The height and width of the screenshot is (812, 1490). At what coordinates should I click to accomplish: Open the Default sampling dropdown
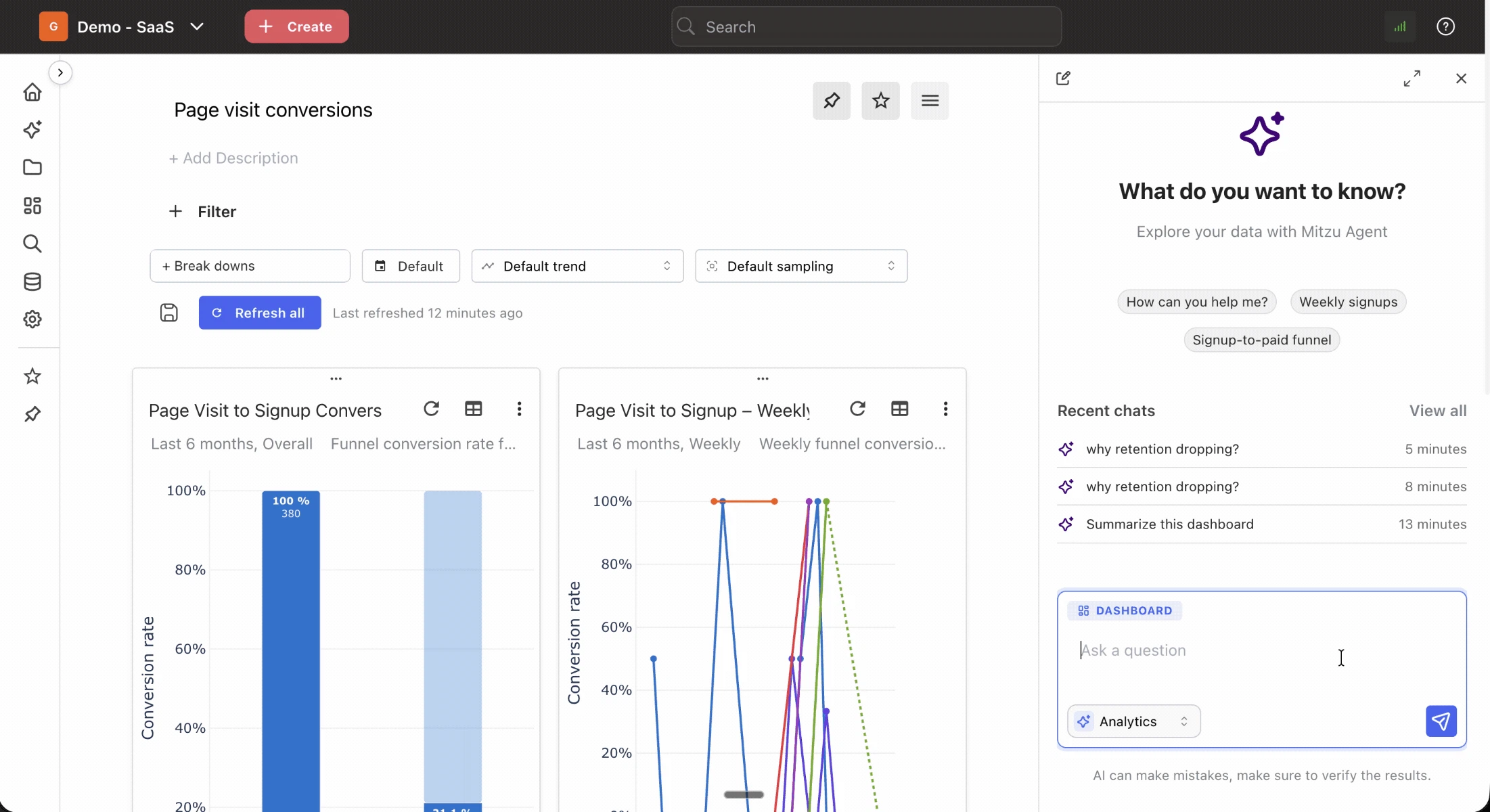pyautogui.click(x=801, y=266)
